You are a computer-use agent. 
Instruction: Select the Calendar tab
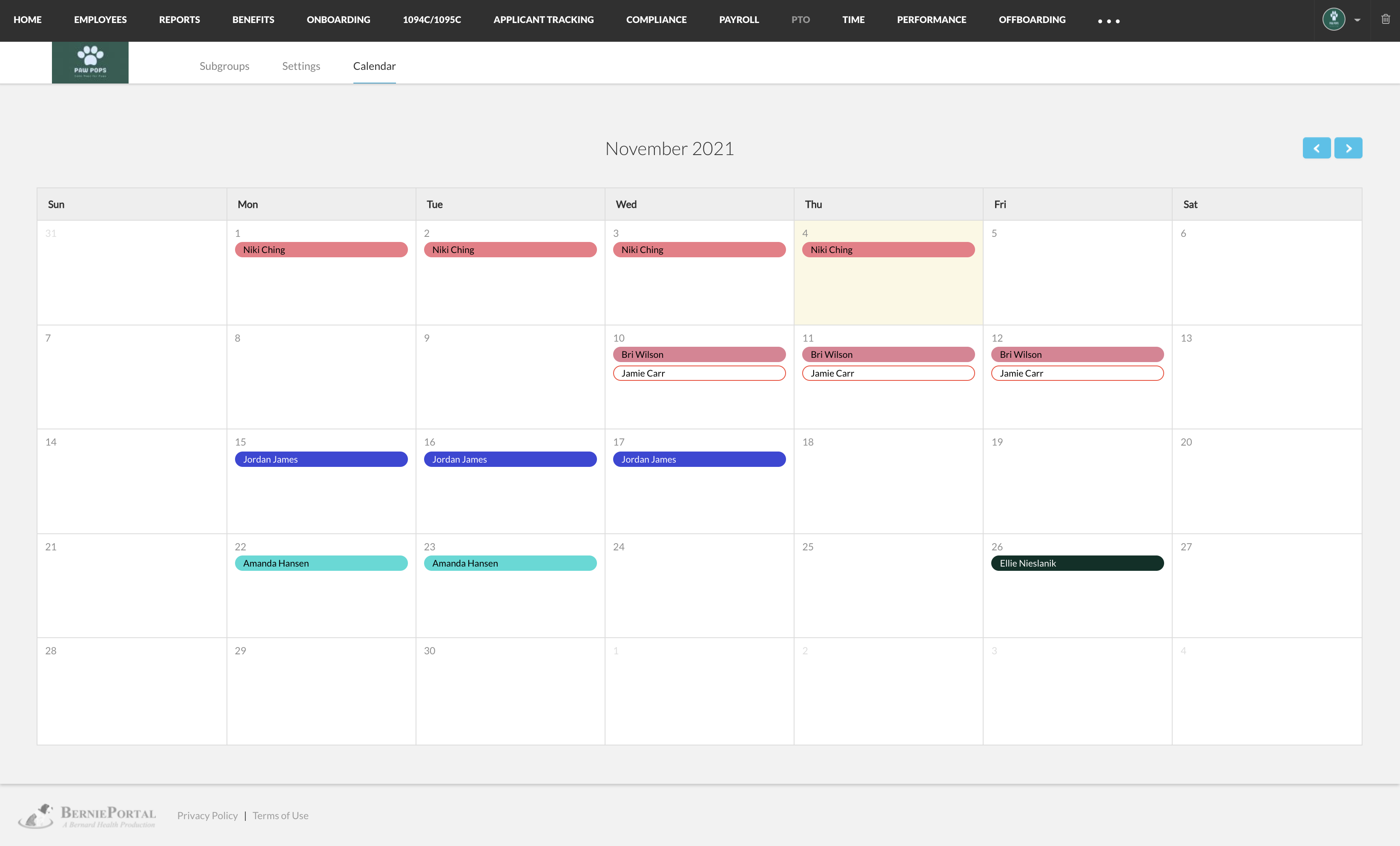tap(374, 65)
